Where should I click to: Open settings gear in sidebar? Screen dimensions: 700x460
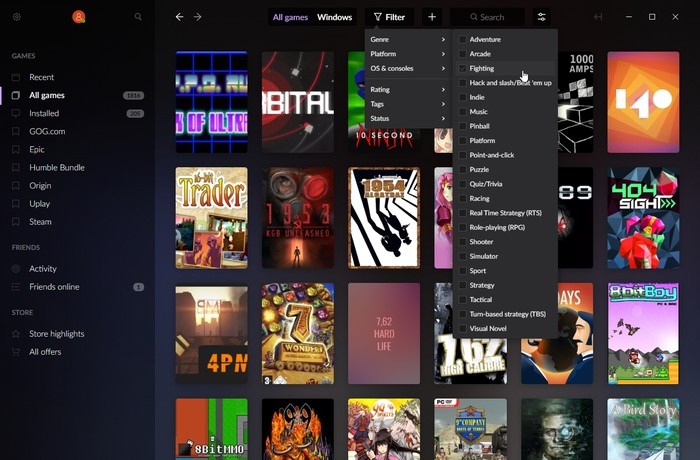click(x=17, y=17)
